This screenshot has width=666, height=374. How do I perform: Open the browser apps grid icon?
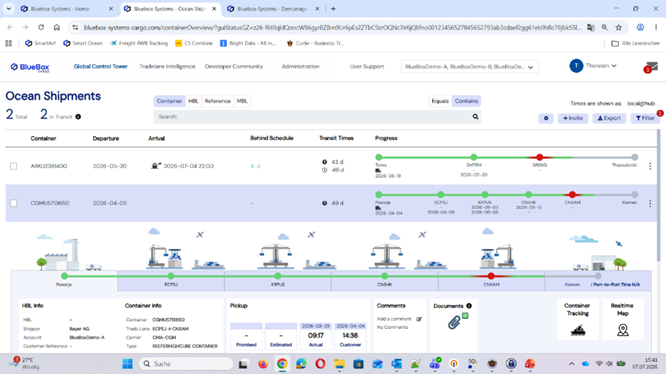(x=8, y=43)
